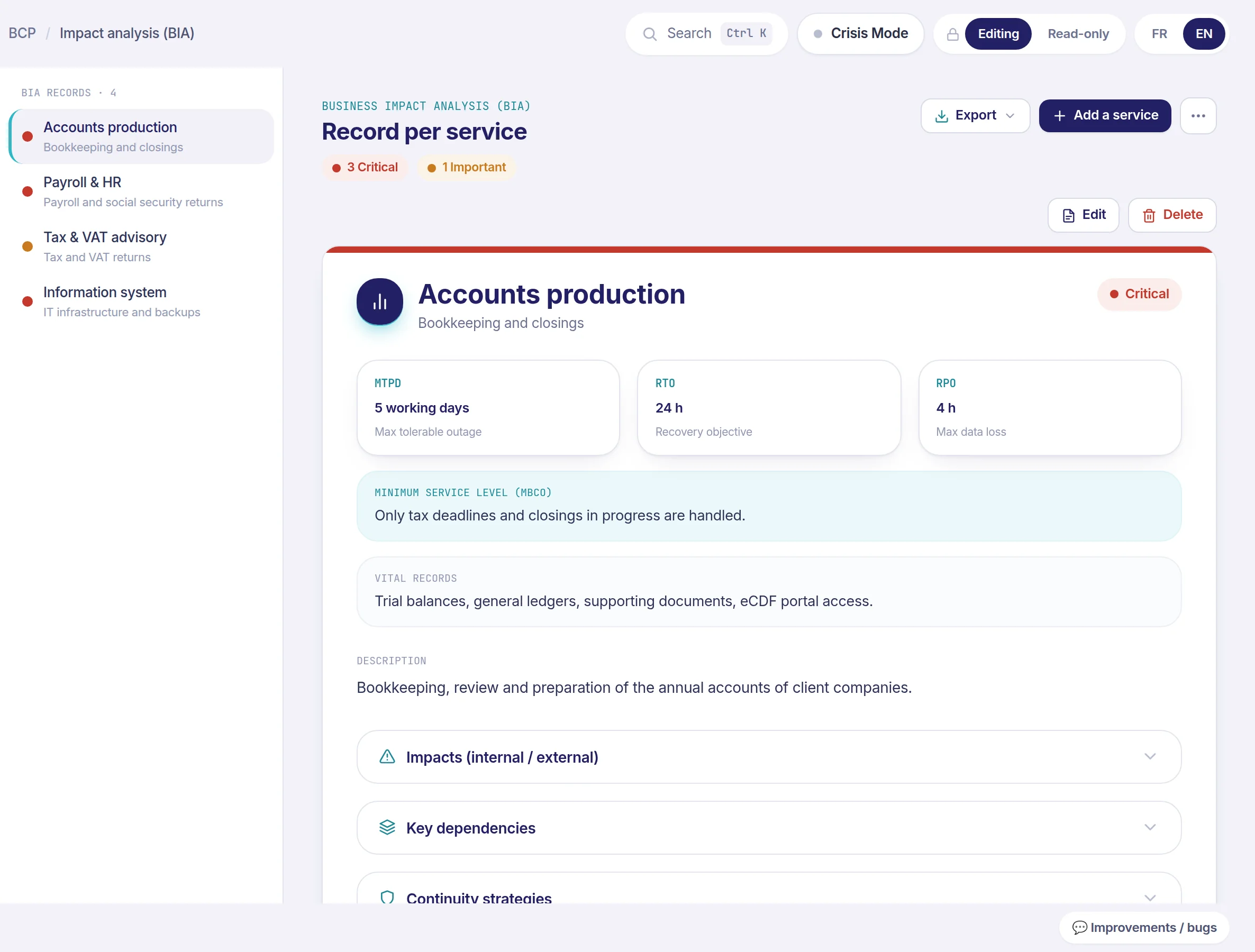The height and width of the screenshot is (952, 1255).
Task: Open Improvements / bugs feedback
Action: click(x=1144, y=928)
